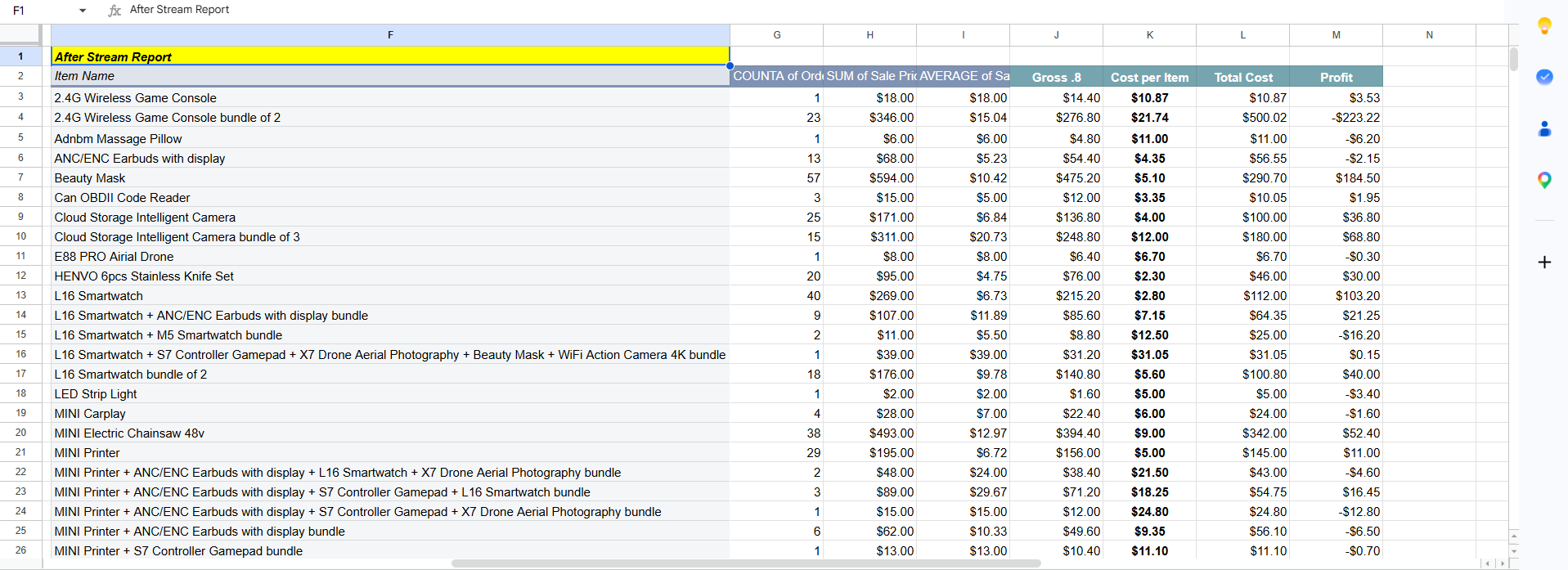This screenshot has height=570, width=1568.
Task: Select row 7 header
Action: coord(20,177)
